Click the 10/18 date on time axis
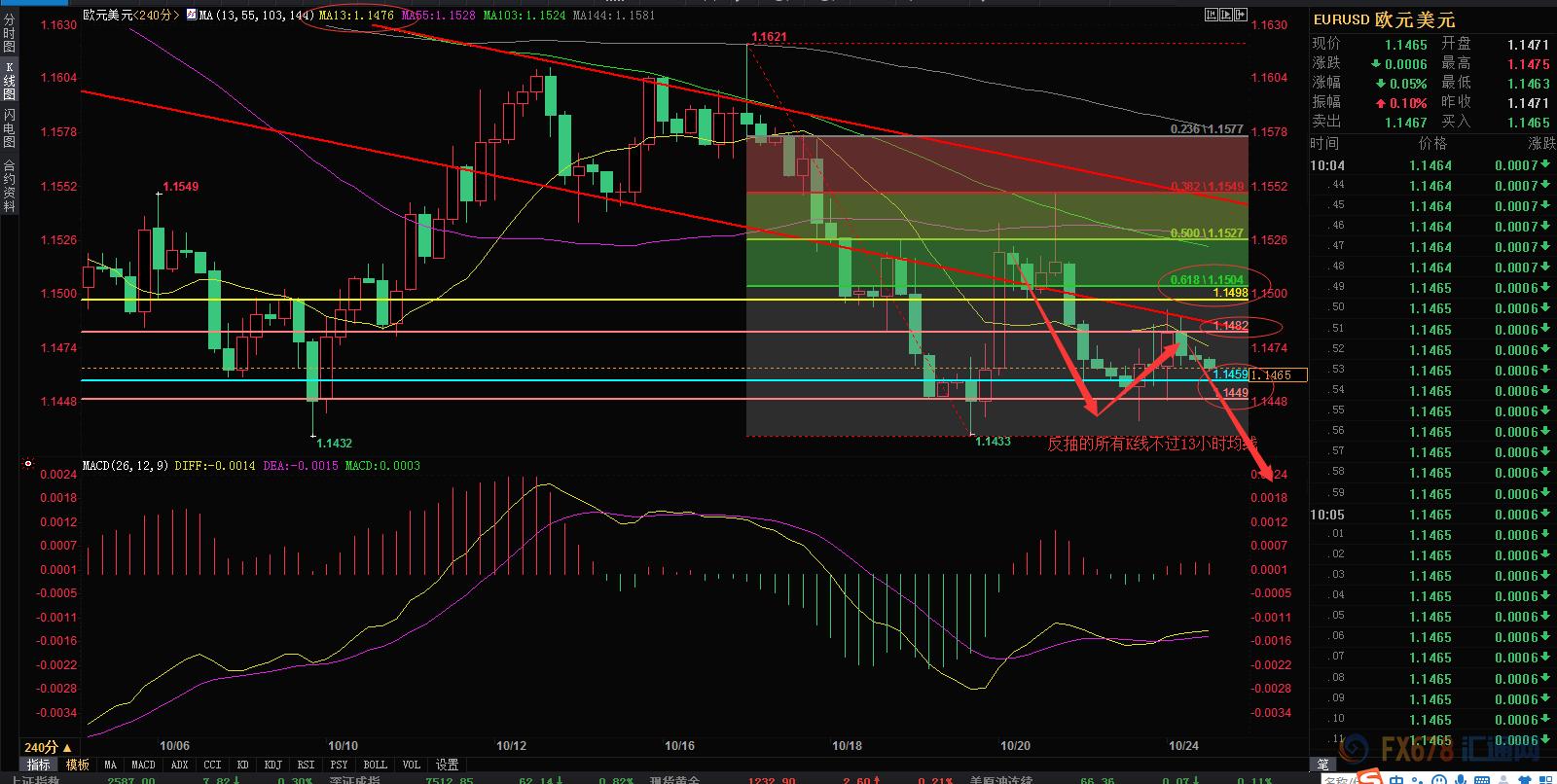 847,746
